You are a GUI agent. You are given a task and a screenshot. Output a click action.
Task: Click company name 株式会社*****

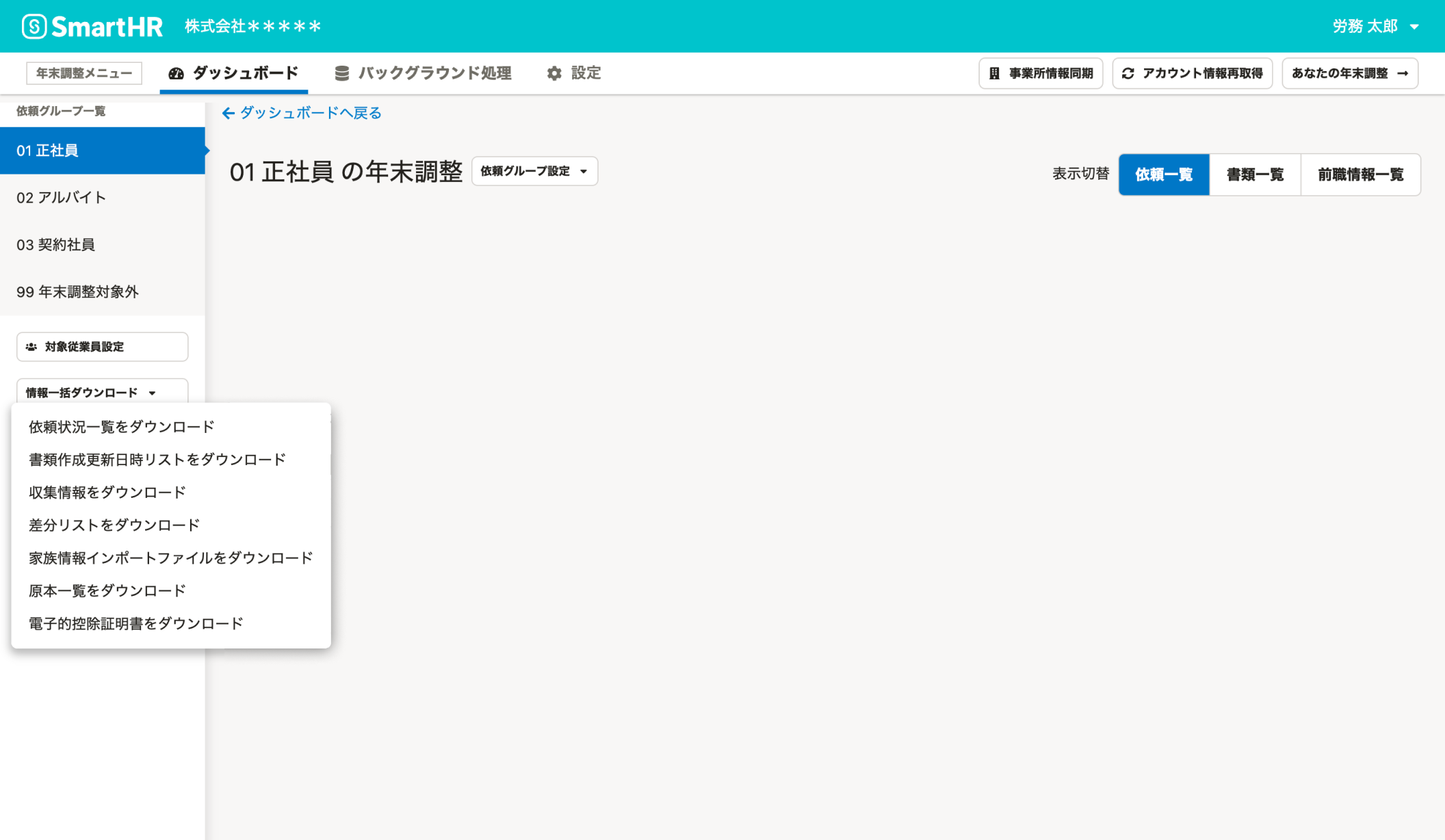pyautogui.click(x=253, y=26)
